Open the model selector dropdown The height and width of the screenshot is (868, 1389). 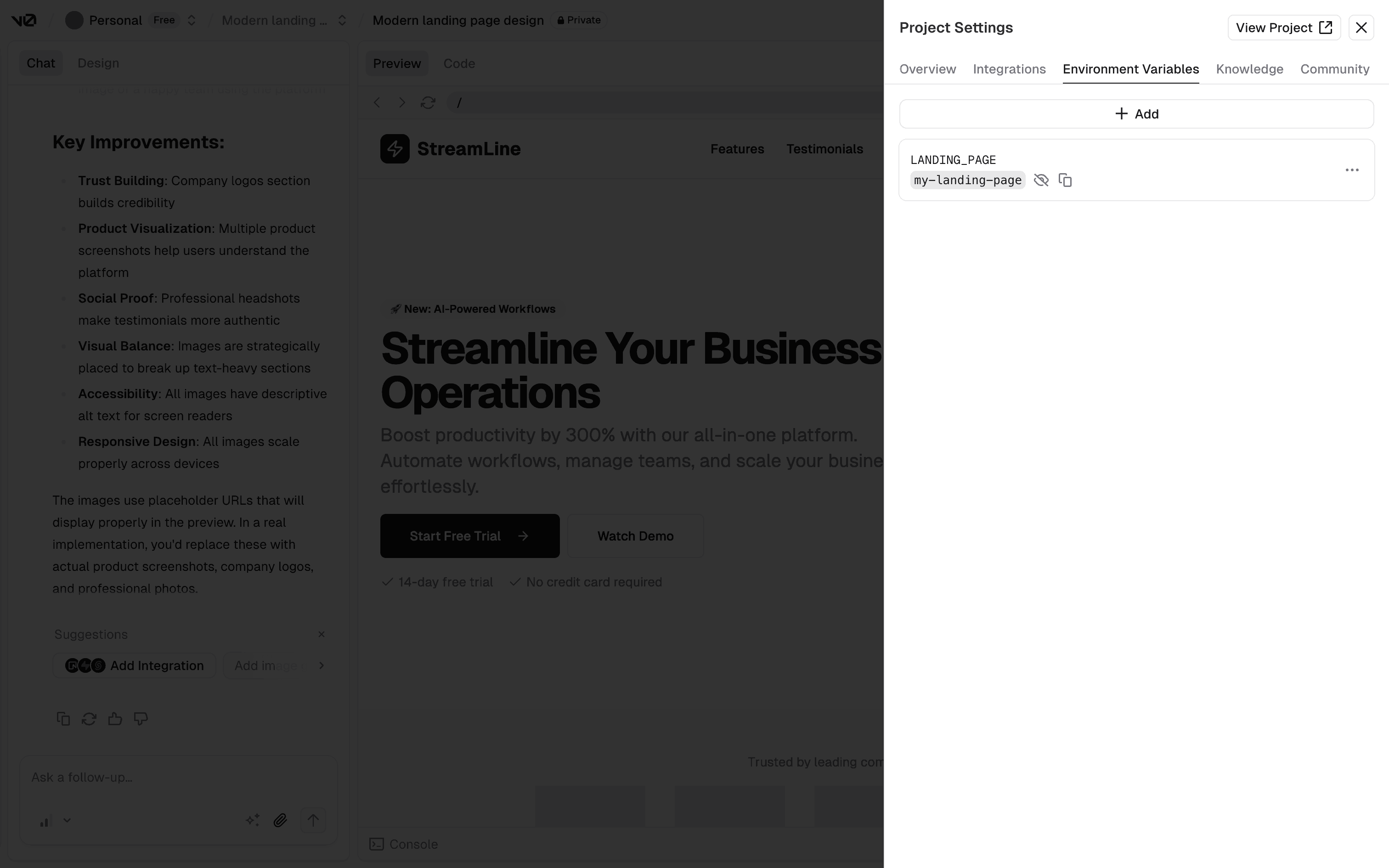[x=56, y=820]
